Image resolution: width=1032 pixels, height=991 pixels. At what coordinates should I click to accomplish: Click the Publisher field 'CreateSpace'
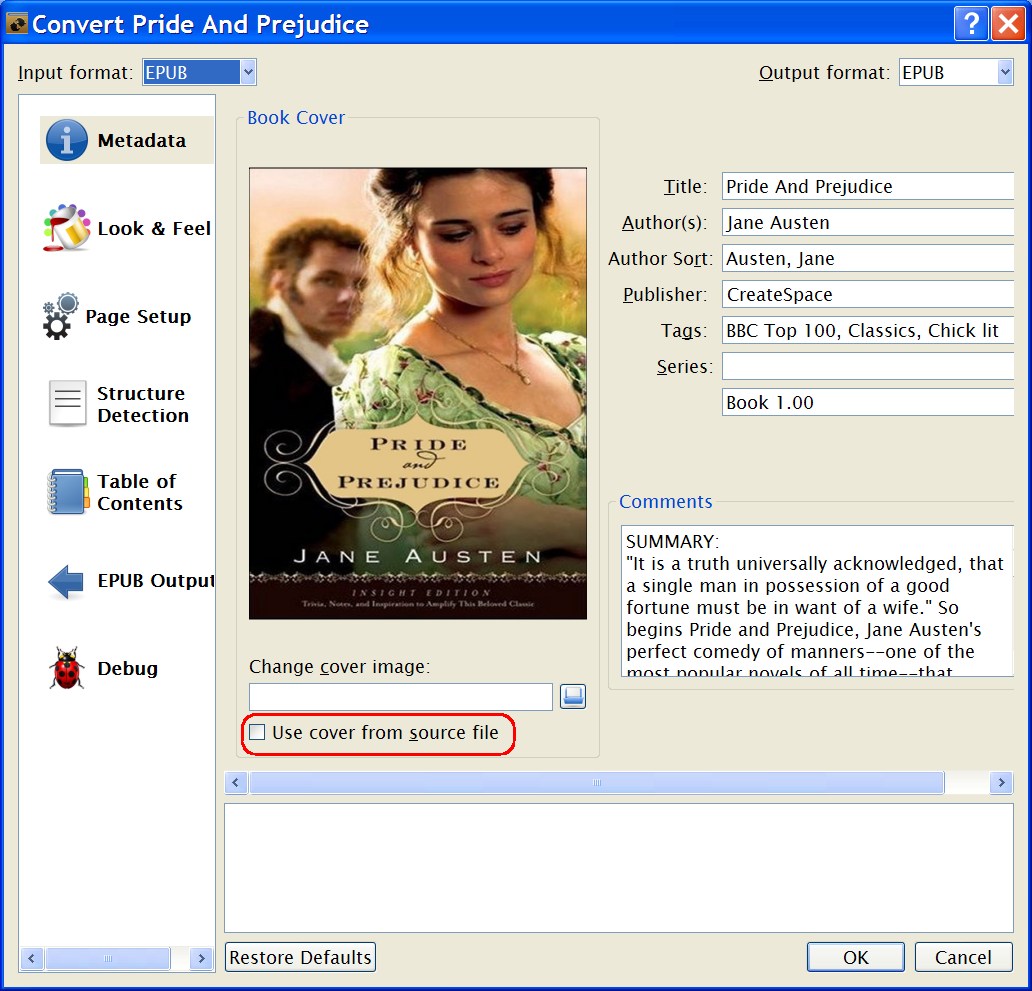[x=867, y=294]
